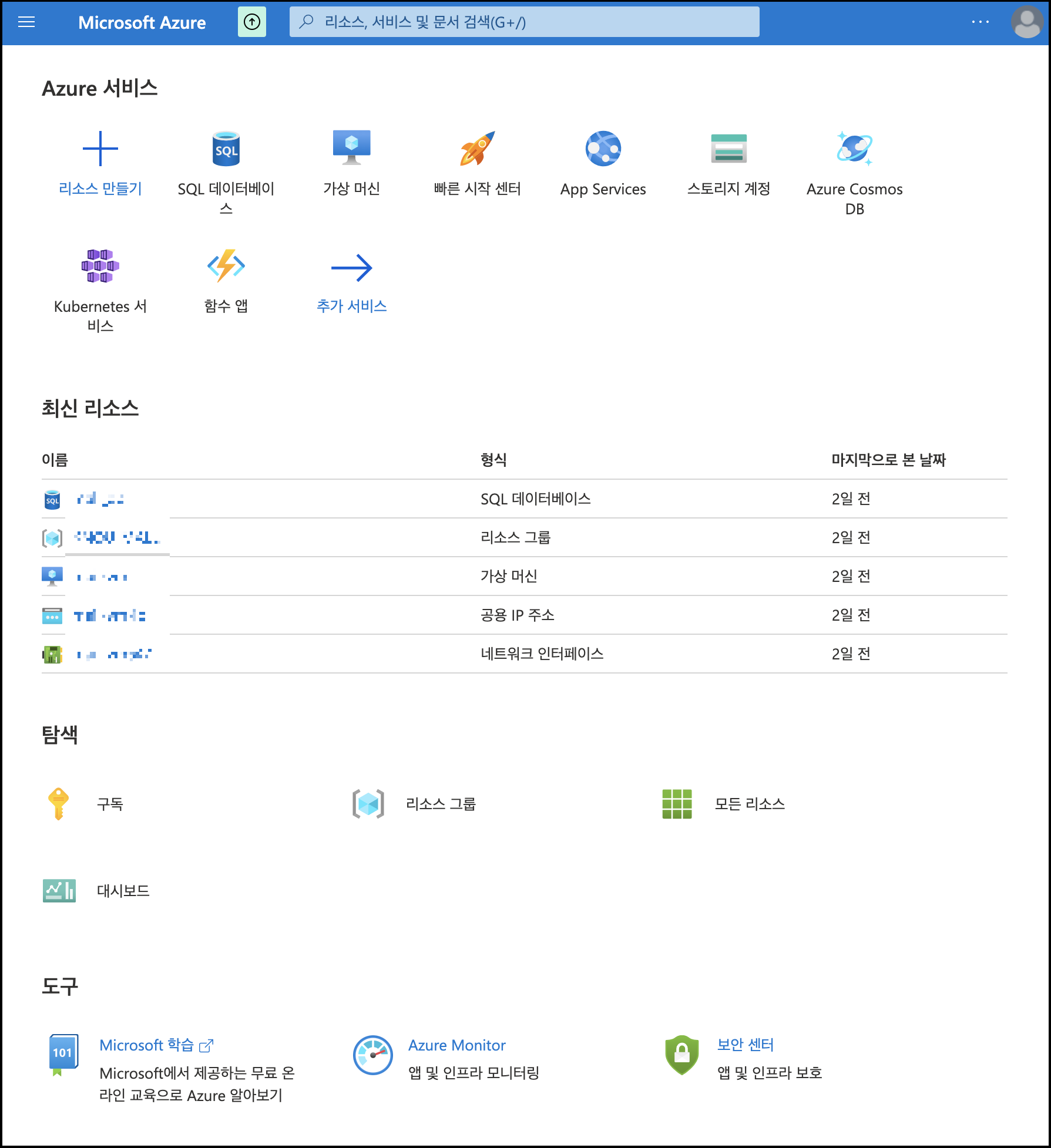Click the resource group cube icon in recent list
1051x1148 pixels.
[52, 538]
